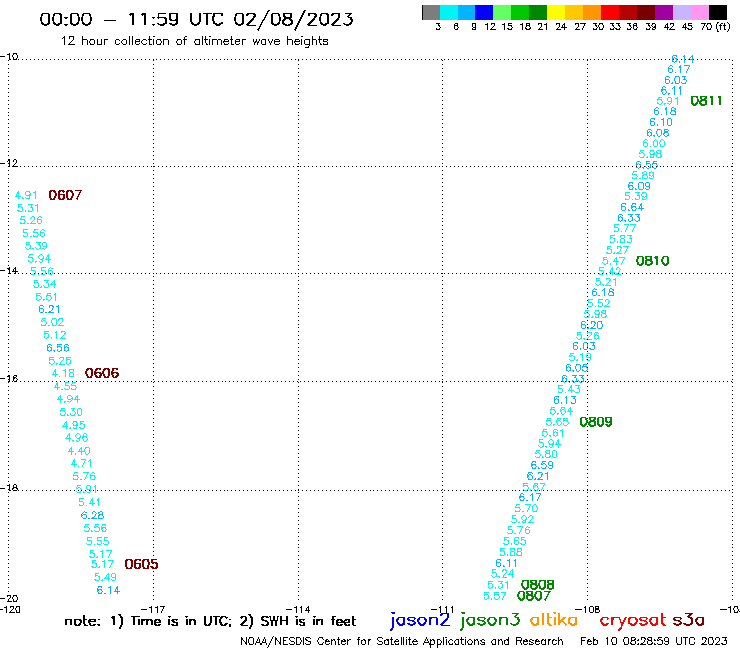Click the legend number '21'

tap(543, 26)
